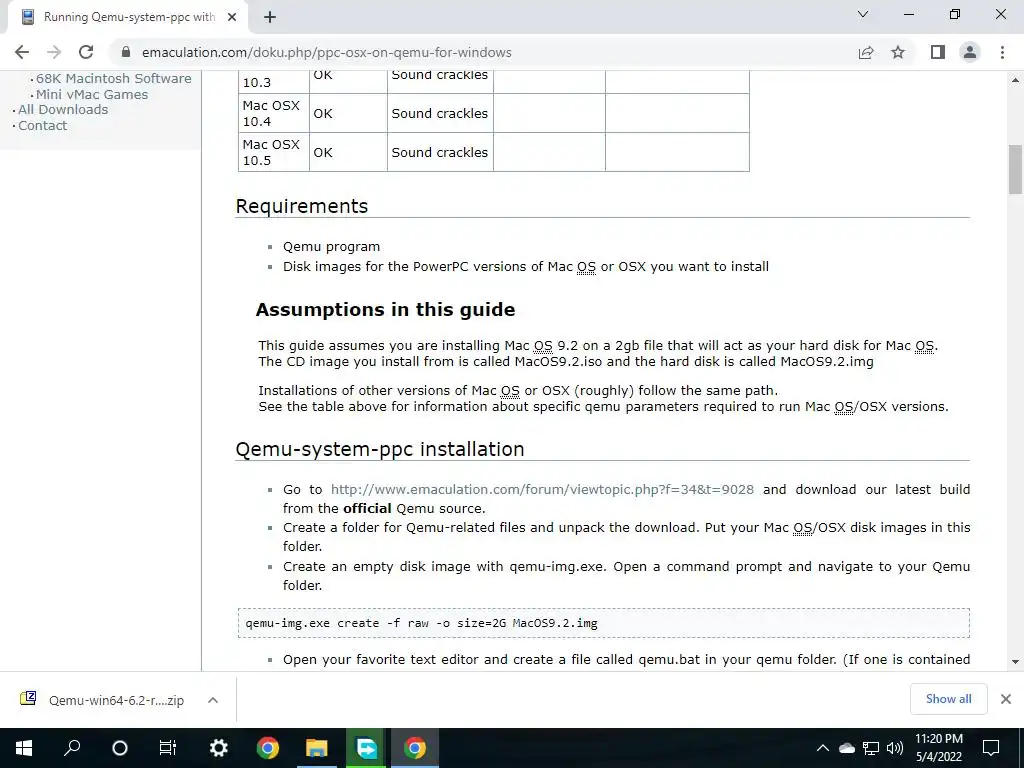
Task: Open Settings gear on the taskbar
Action: [219, 748]
